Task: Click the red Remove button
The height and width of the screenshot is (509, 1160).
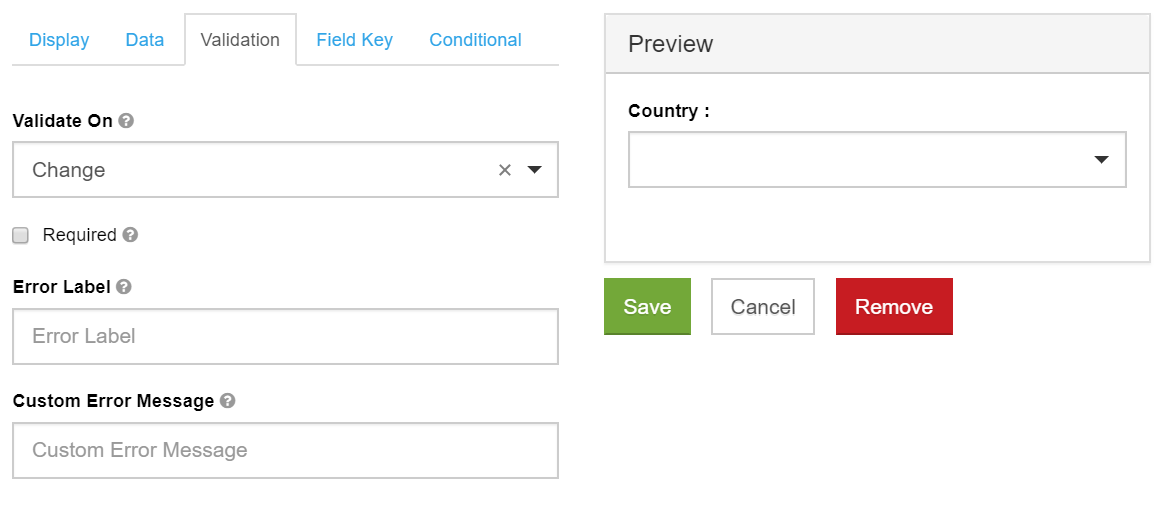Action: [x=894, y=307]
